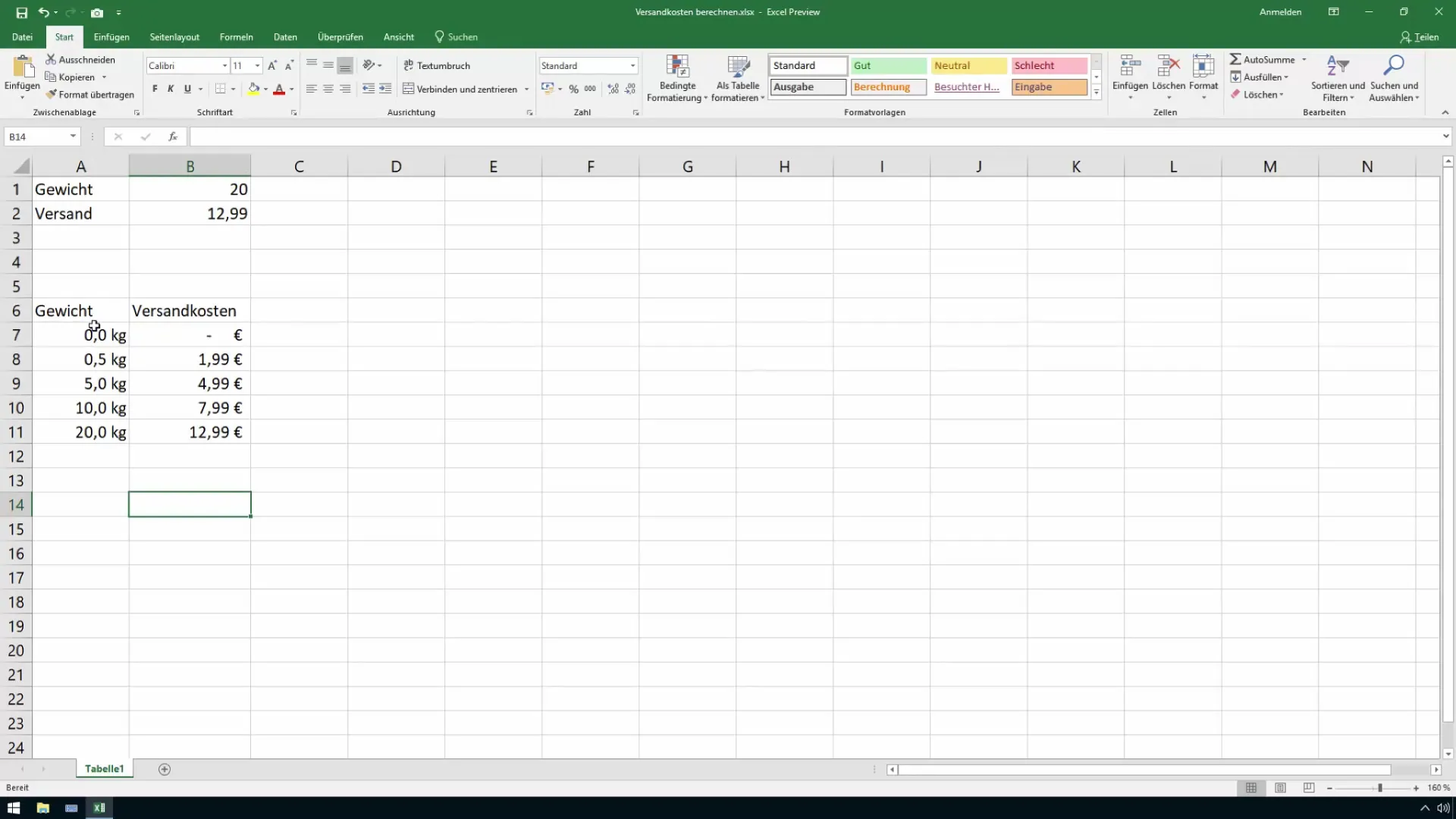Screen dimensions: 1456x819
Task: Click the red font color A
Action: 279,89
